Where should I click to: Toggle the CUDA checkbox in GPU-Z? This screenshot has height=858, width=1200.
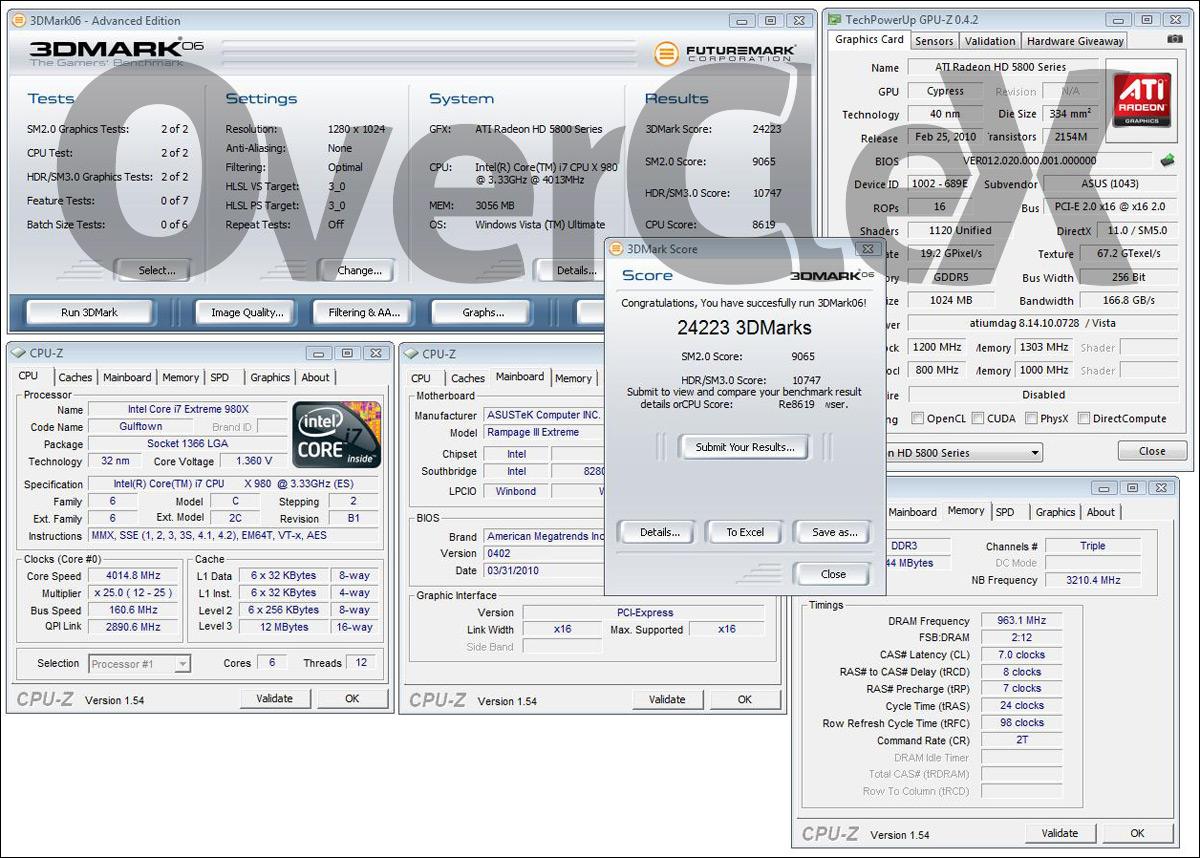coord(978,419)
